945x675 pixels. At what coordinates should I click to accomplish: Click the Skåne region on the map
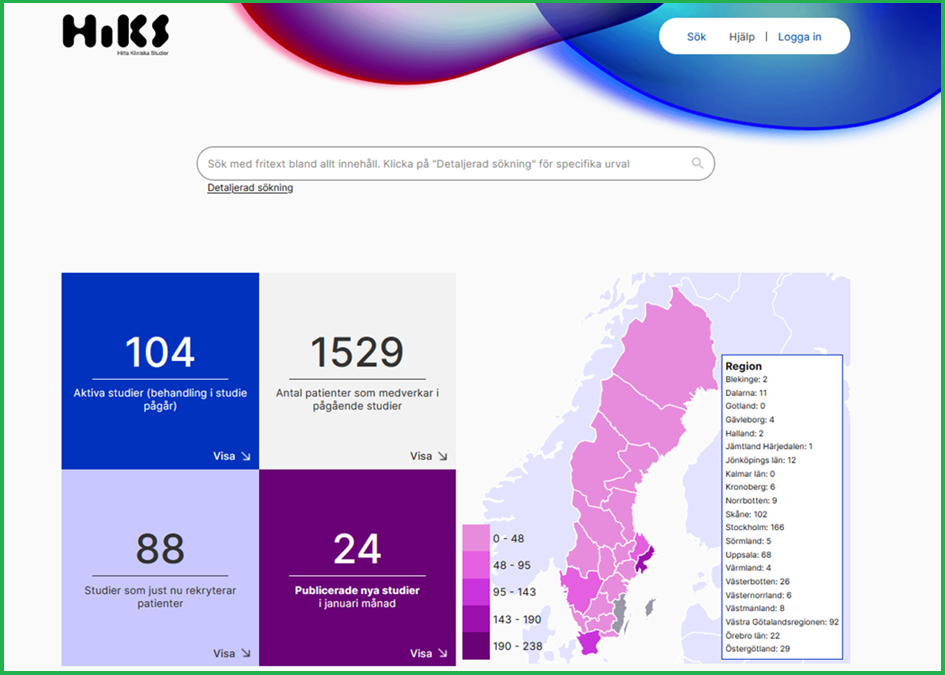[x=591, y=641]
